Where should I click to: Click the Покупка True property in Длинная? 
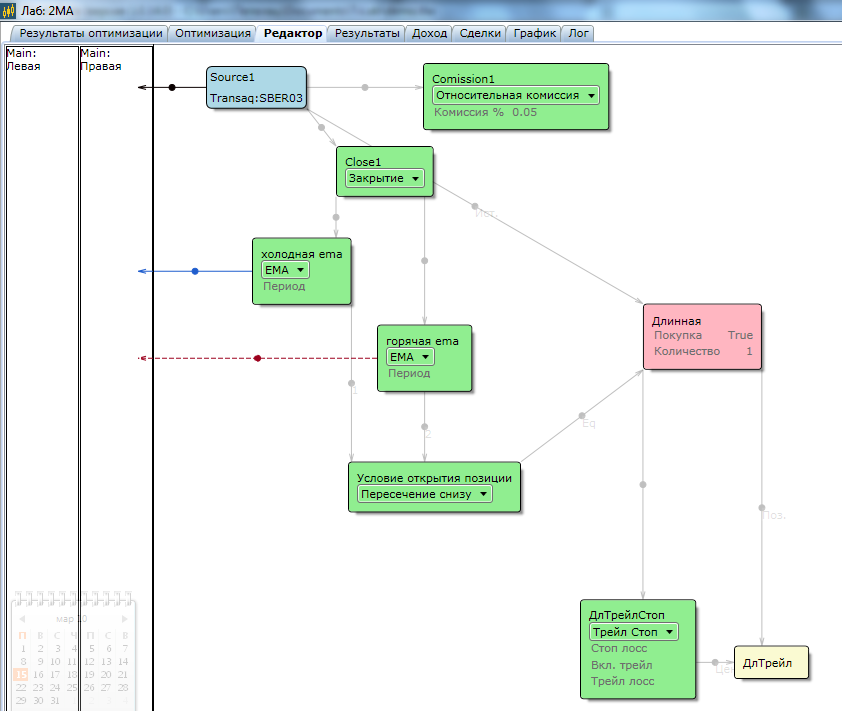(702, 336)
